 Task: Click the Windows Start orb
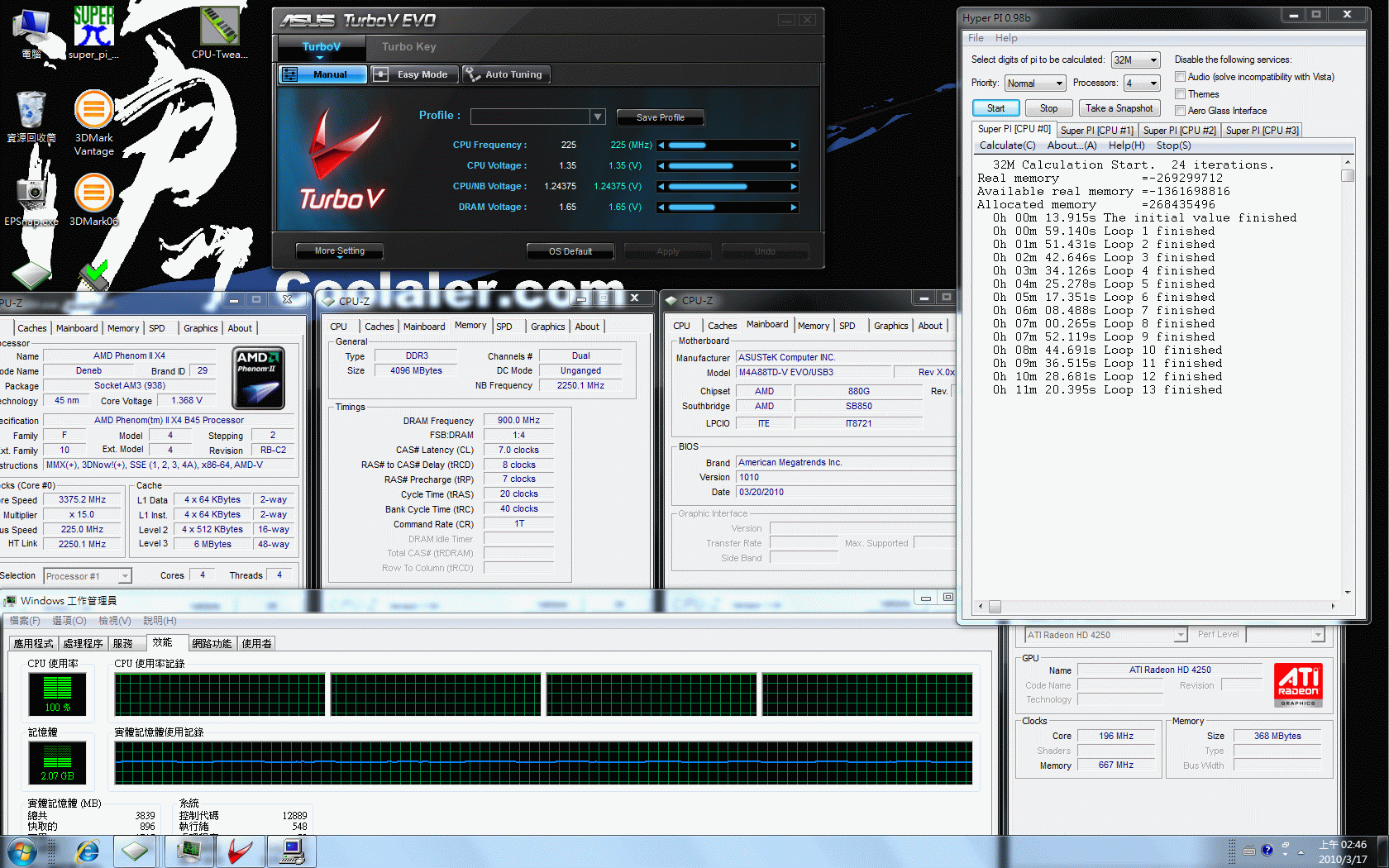[x=21, y=851]
